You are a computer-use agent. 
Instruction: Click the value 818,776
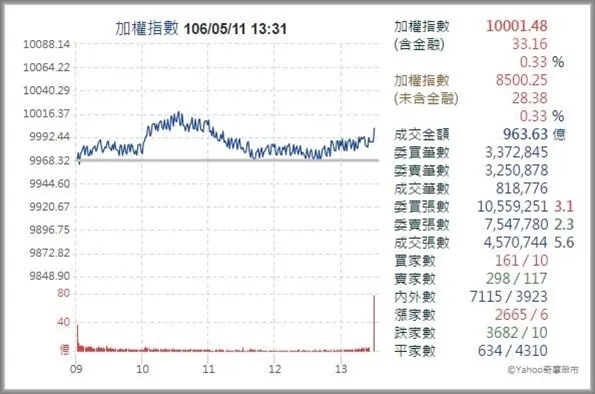[522, 189]
